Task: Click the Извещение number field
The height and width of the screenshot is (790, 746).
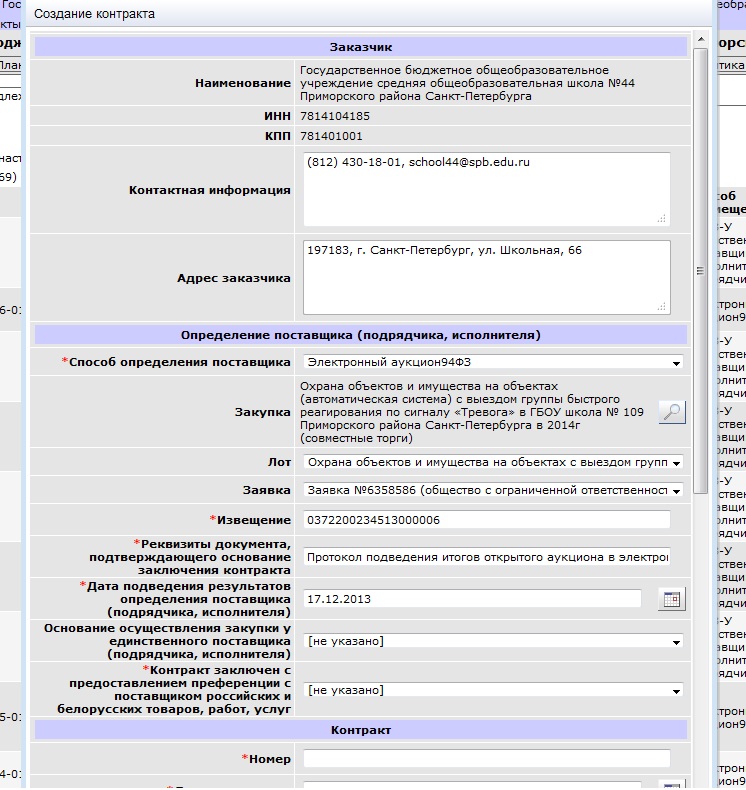Action: click(x=487, y=520)
